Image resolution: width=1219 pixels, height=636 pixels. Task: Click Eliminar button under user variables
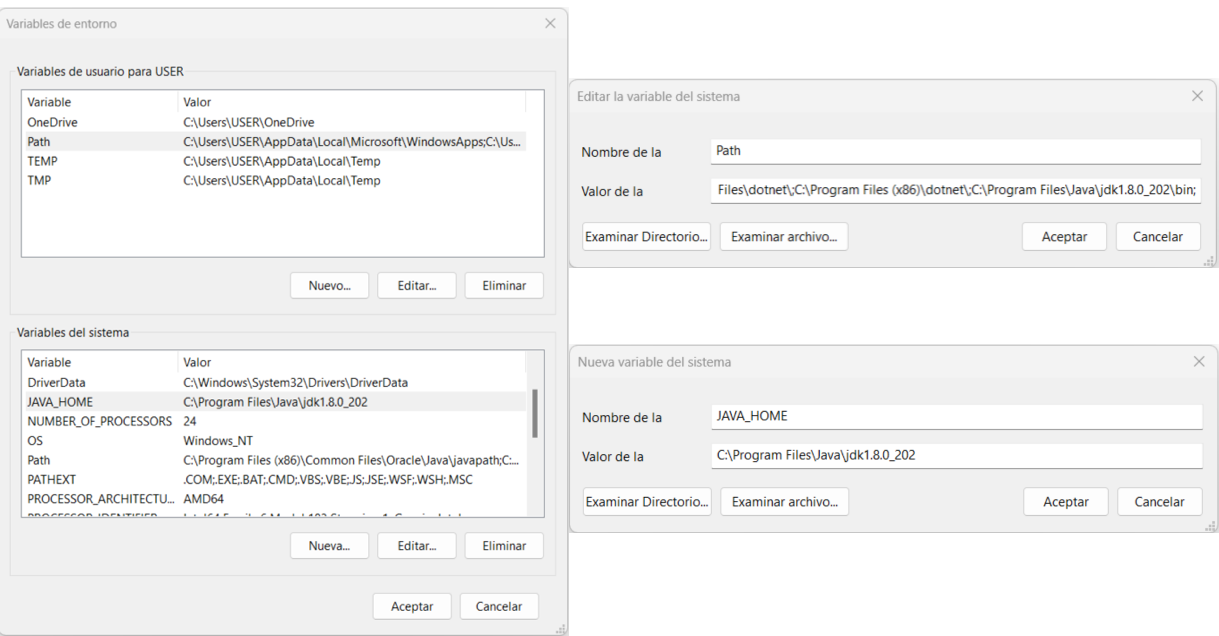[x=503, y=285]
